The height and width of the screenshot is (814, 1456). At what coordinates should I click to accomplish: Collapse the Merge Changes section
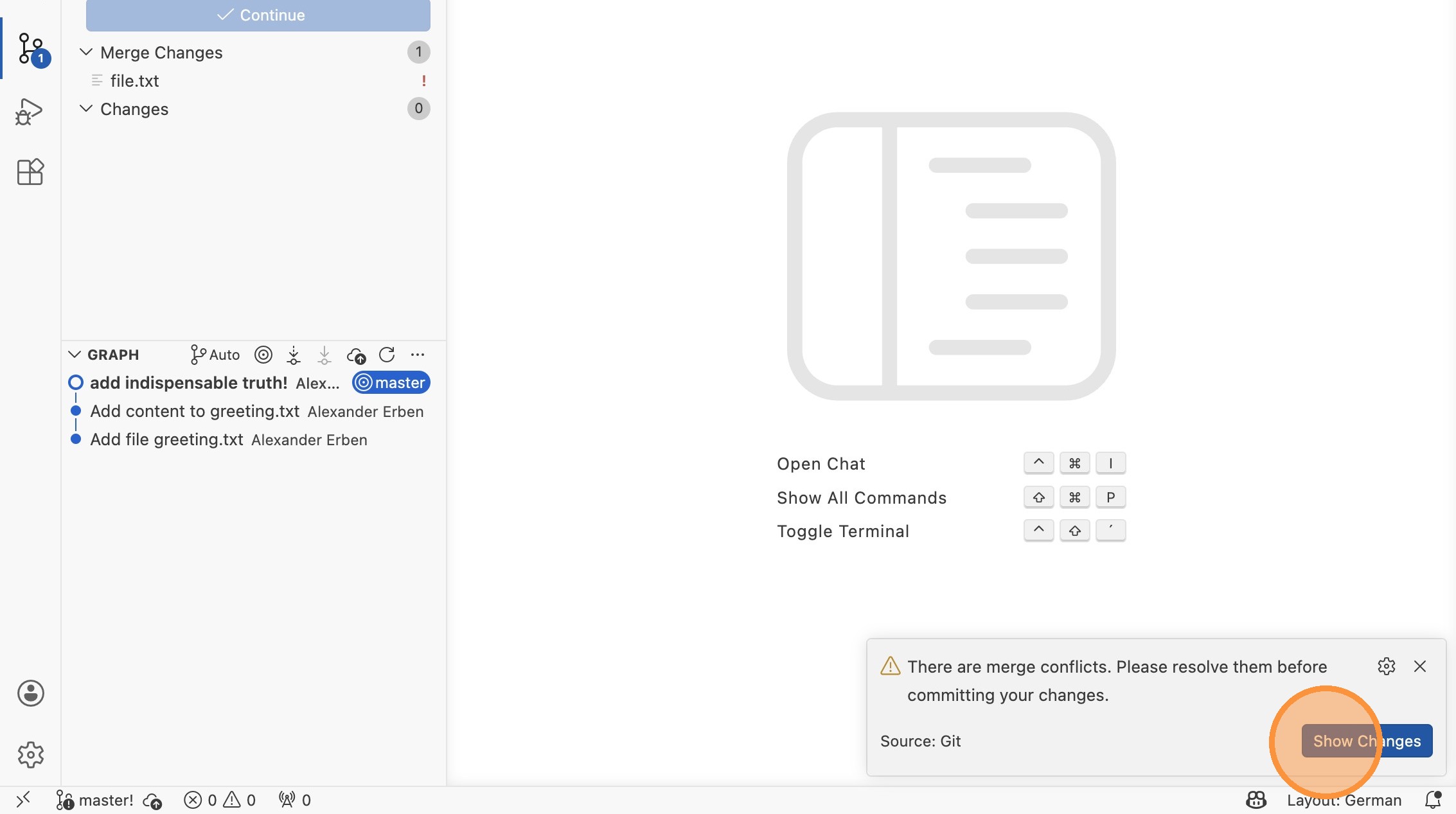point(86,52)
